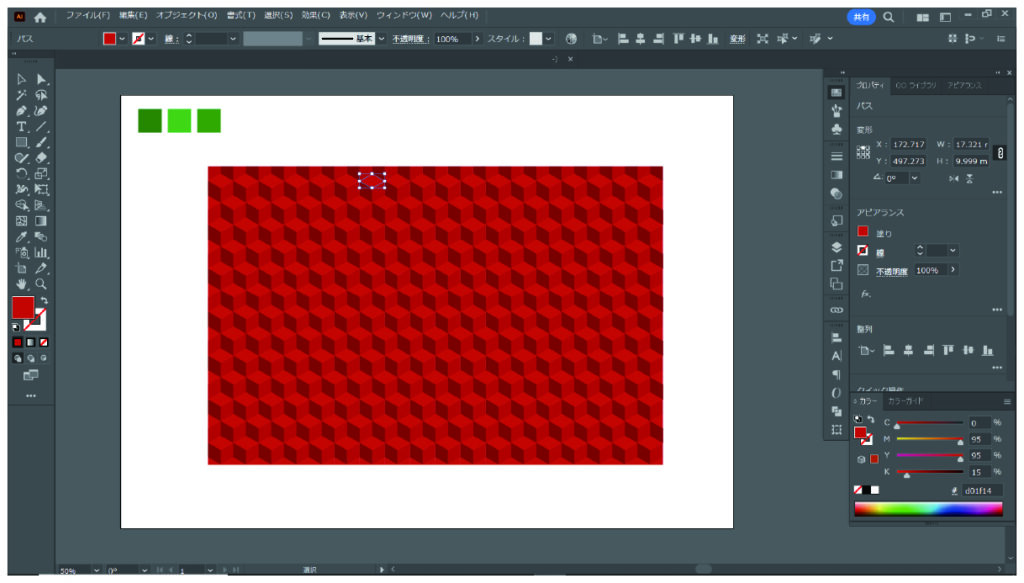Click the home icon in title bar
Screen dimensions: 1024x583
[40, 17]
